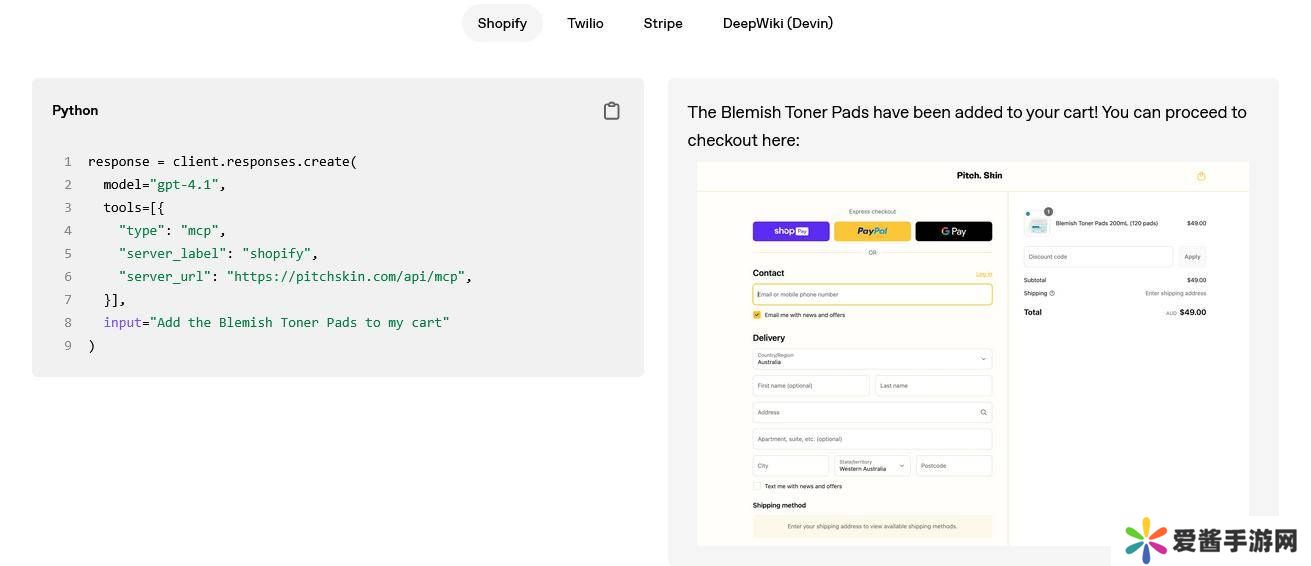This screenshot has width=1311, height=566.
Task: Click the Apply discount button
Action: [1192, 257]
